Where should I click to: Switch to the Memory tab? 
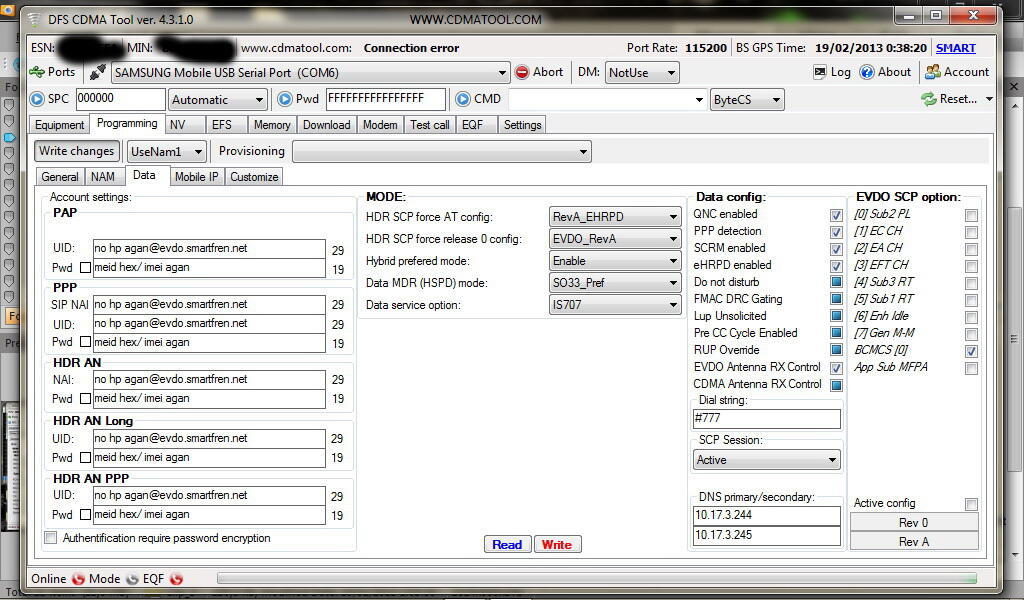click(272, 125)
